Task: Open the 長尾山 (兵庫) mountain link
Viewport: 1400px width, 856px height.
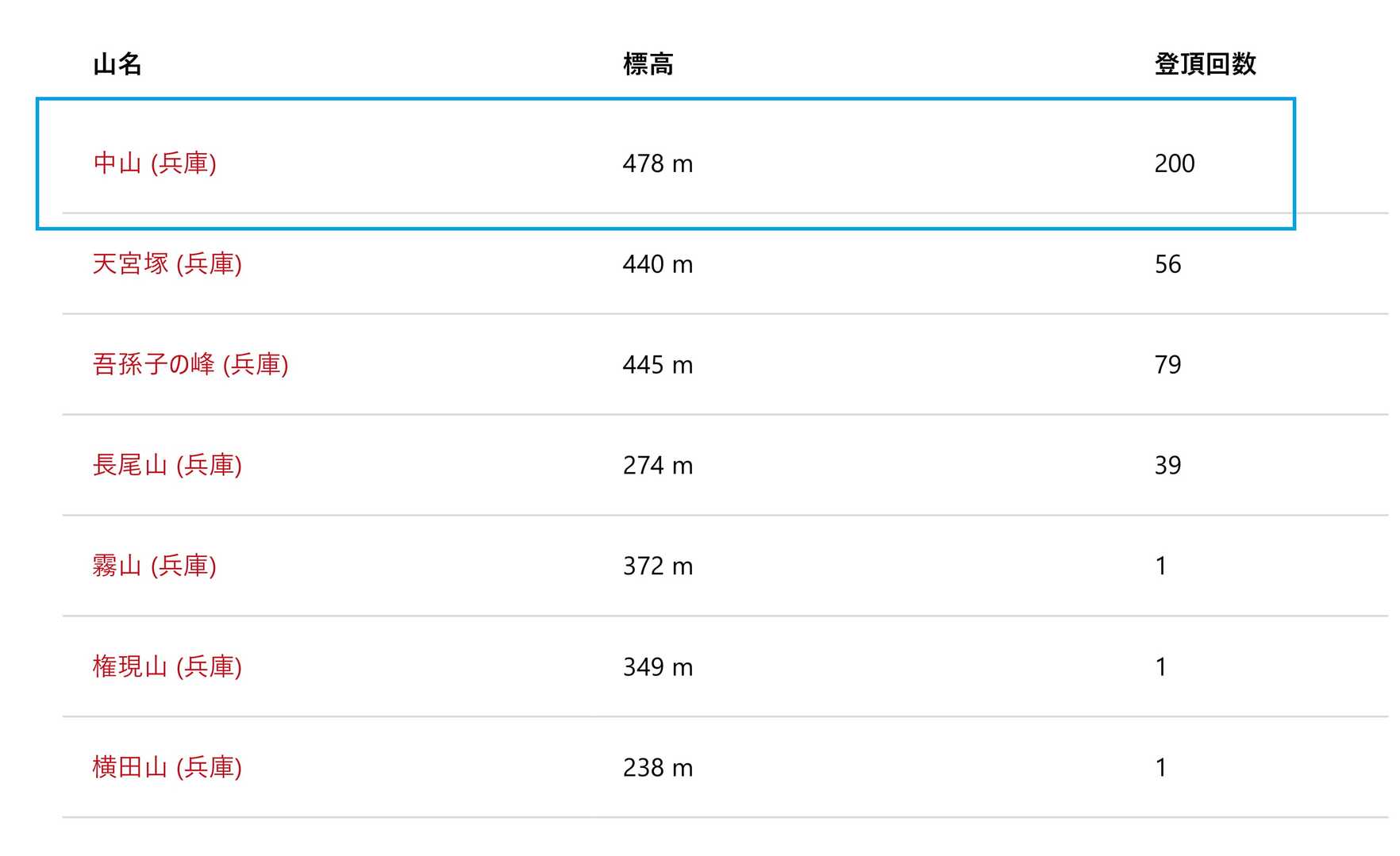Action: pyautogui.click(x=167, y=466)
